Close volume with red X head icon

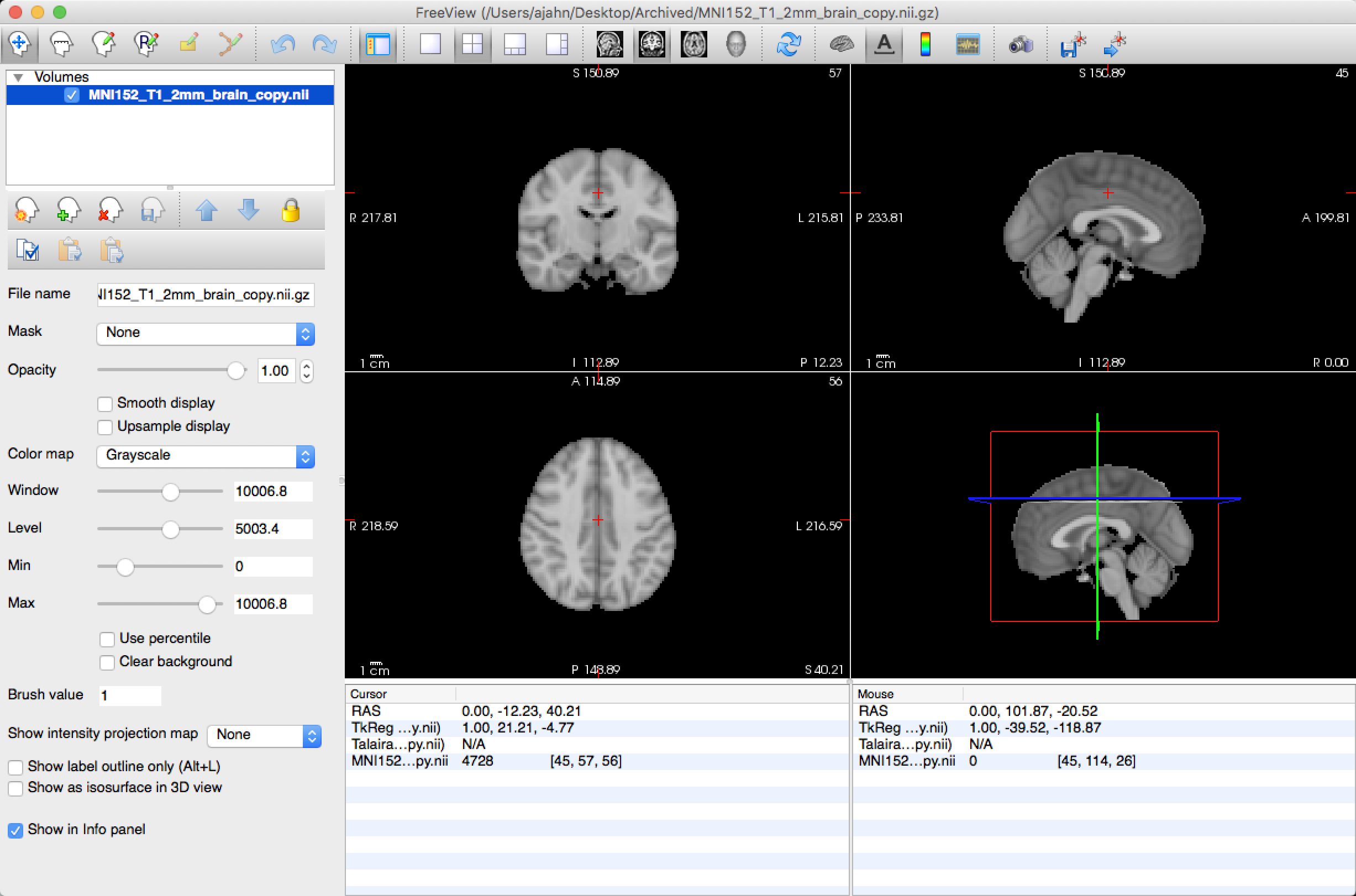tap(111, 210)
